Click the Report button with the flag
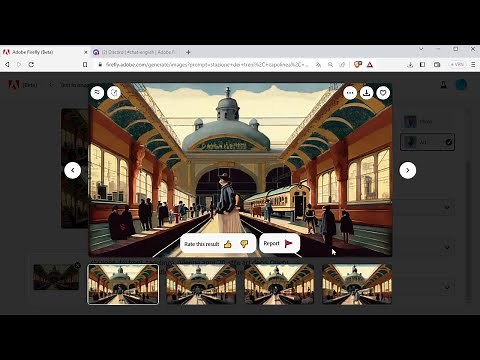The height and width of the screenshot is (360, 480). coord(279,244)
